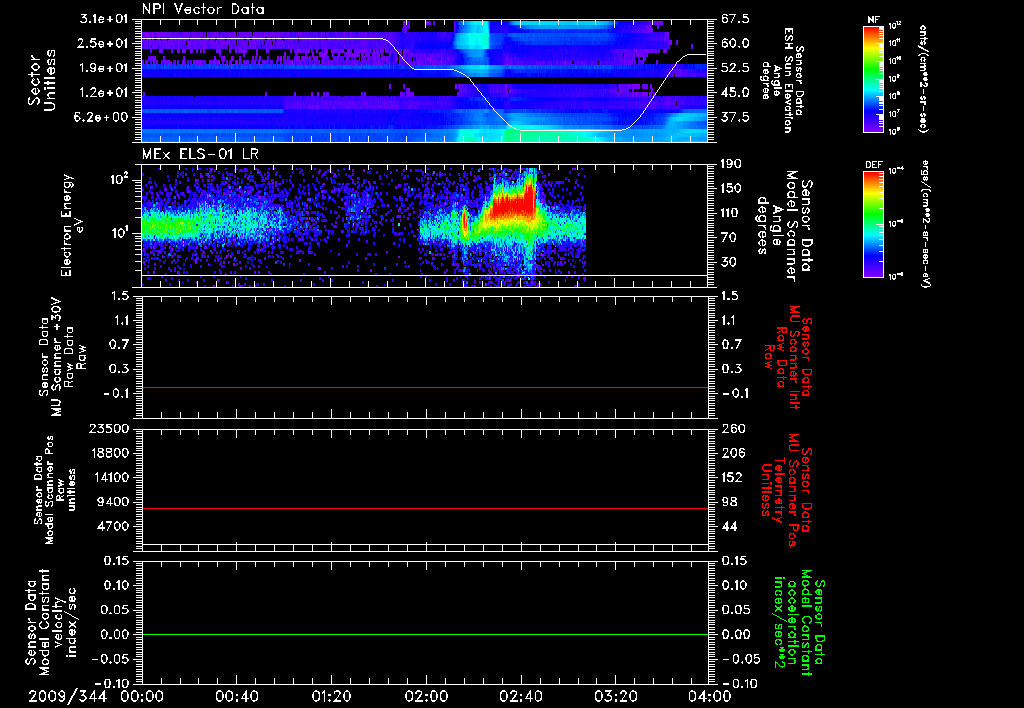
Task: Click the "152" telemetry axis tick label
Action: coord(732,477)
